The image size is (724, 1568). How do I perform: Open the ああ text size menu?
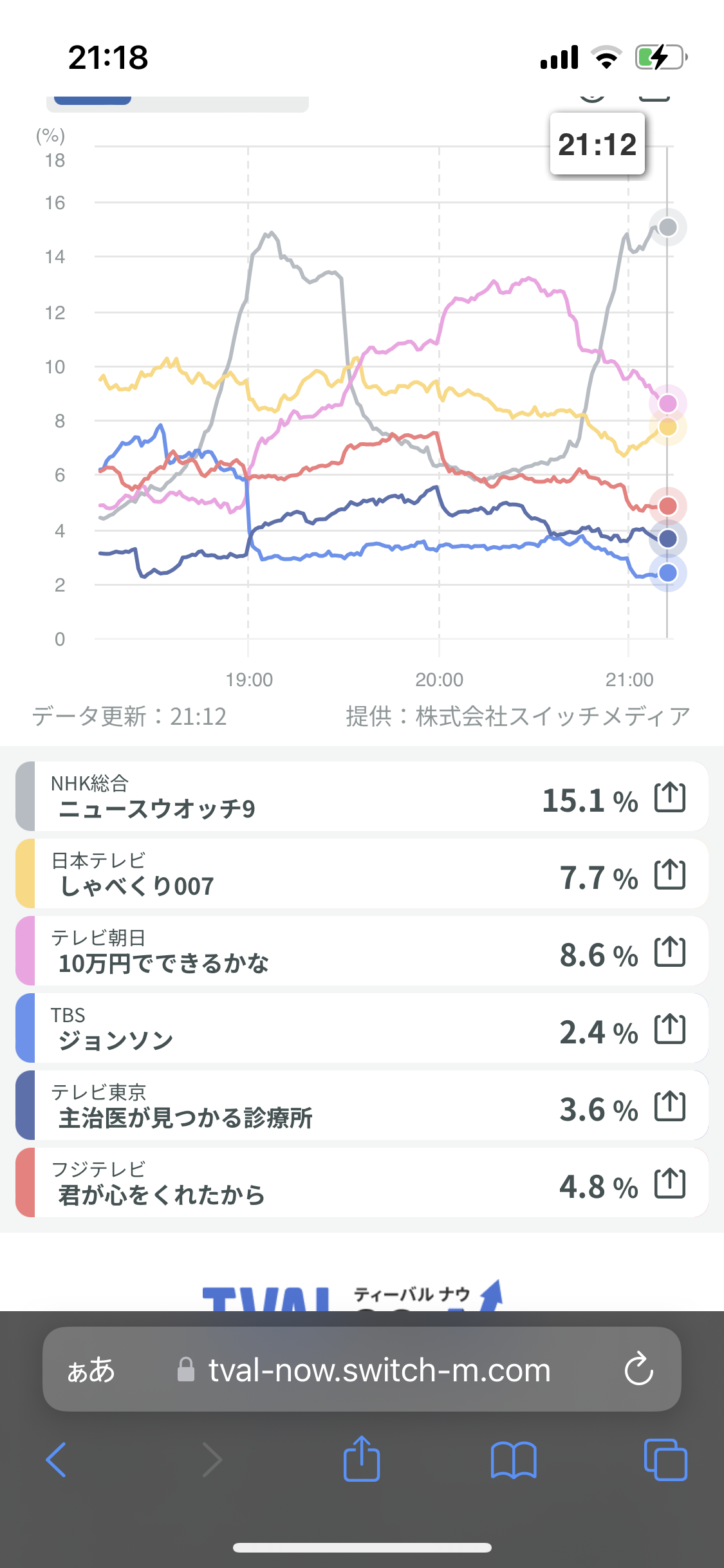pos(91,1369)
